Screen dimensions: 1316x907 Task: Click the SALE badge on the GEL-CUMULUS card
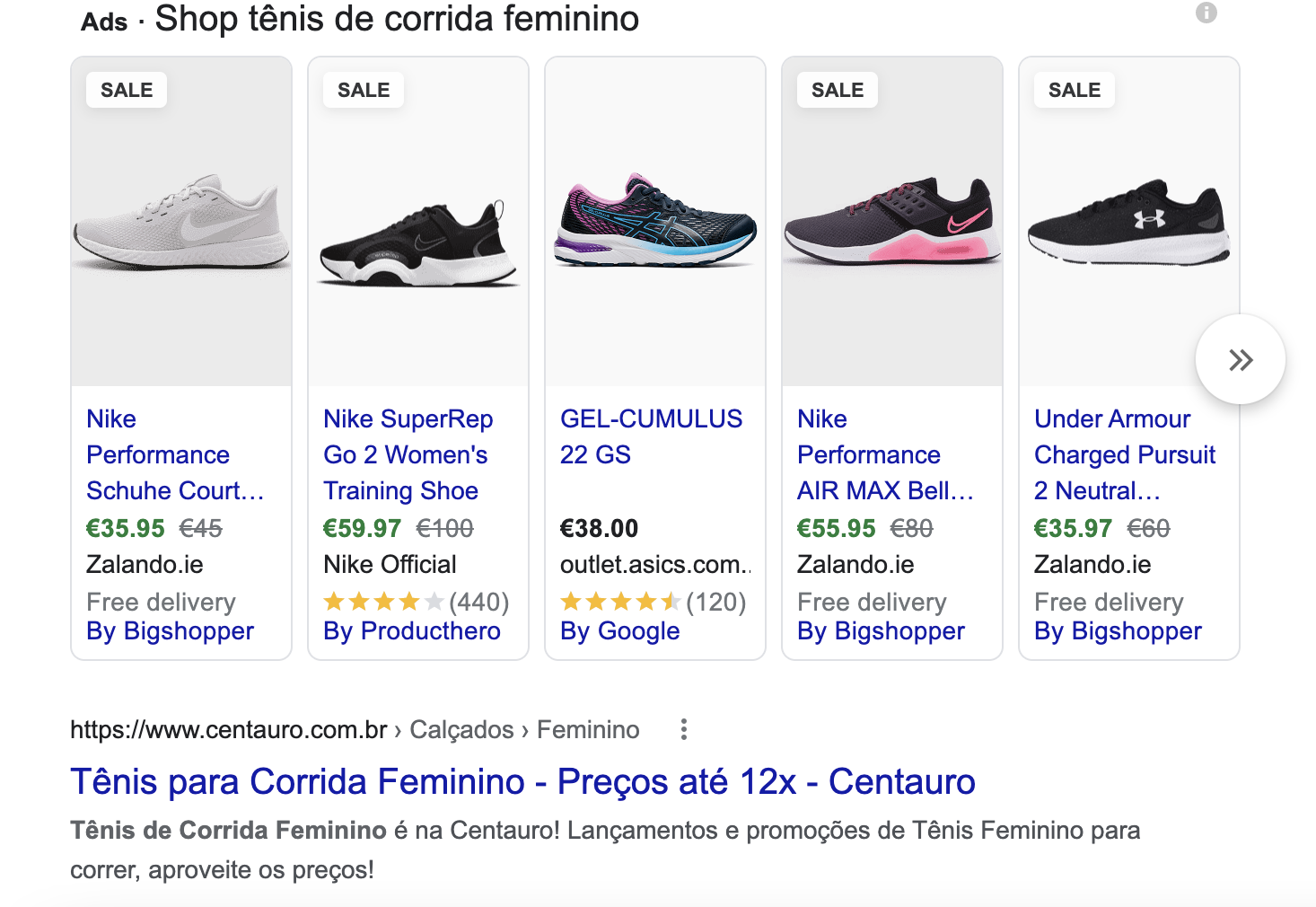(600, 89)
